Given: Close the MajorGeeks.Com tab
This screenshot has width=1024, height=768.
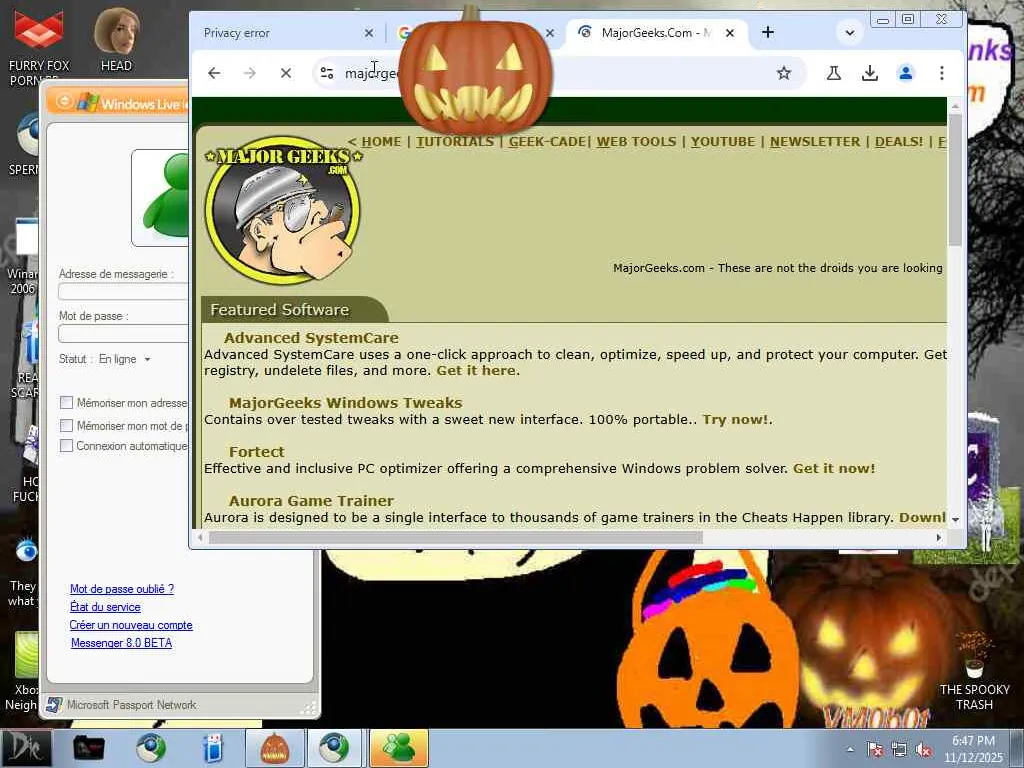Looking at the screenshot, I should click(730, 33).
